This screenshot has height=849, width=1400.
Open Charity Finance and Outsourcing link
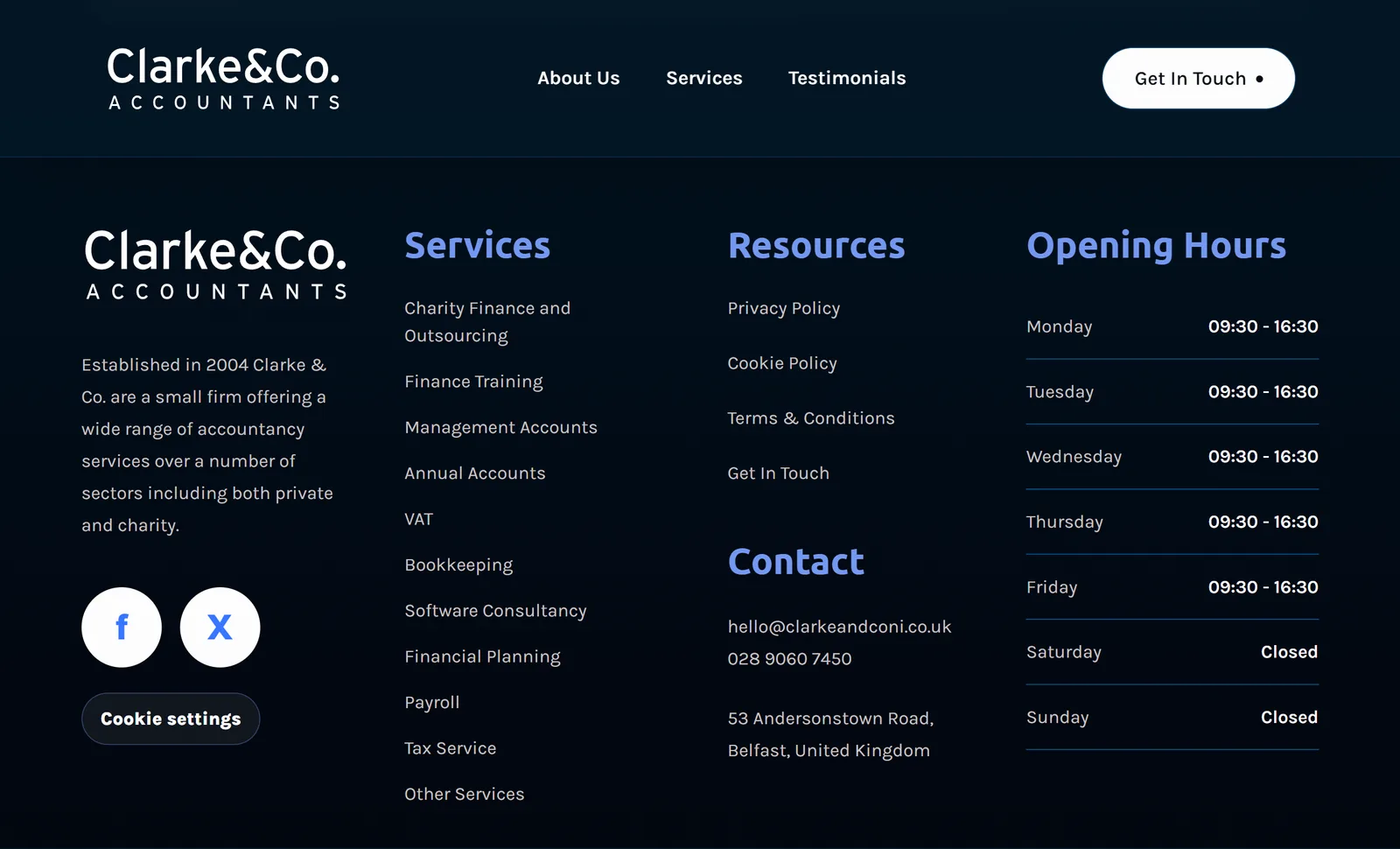point(487,322)
